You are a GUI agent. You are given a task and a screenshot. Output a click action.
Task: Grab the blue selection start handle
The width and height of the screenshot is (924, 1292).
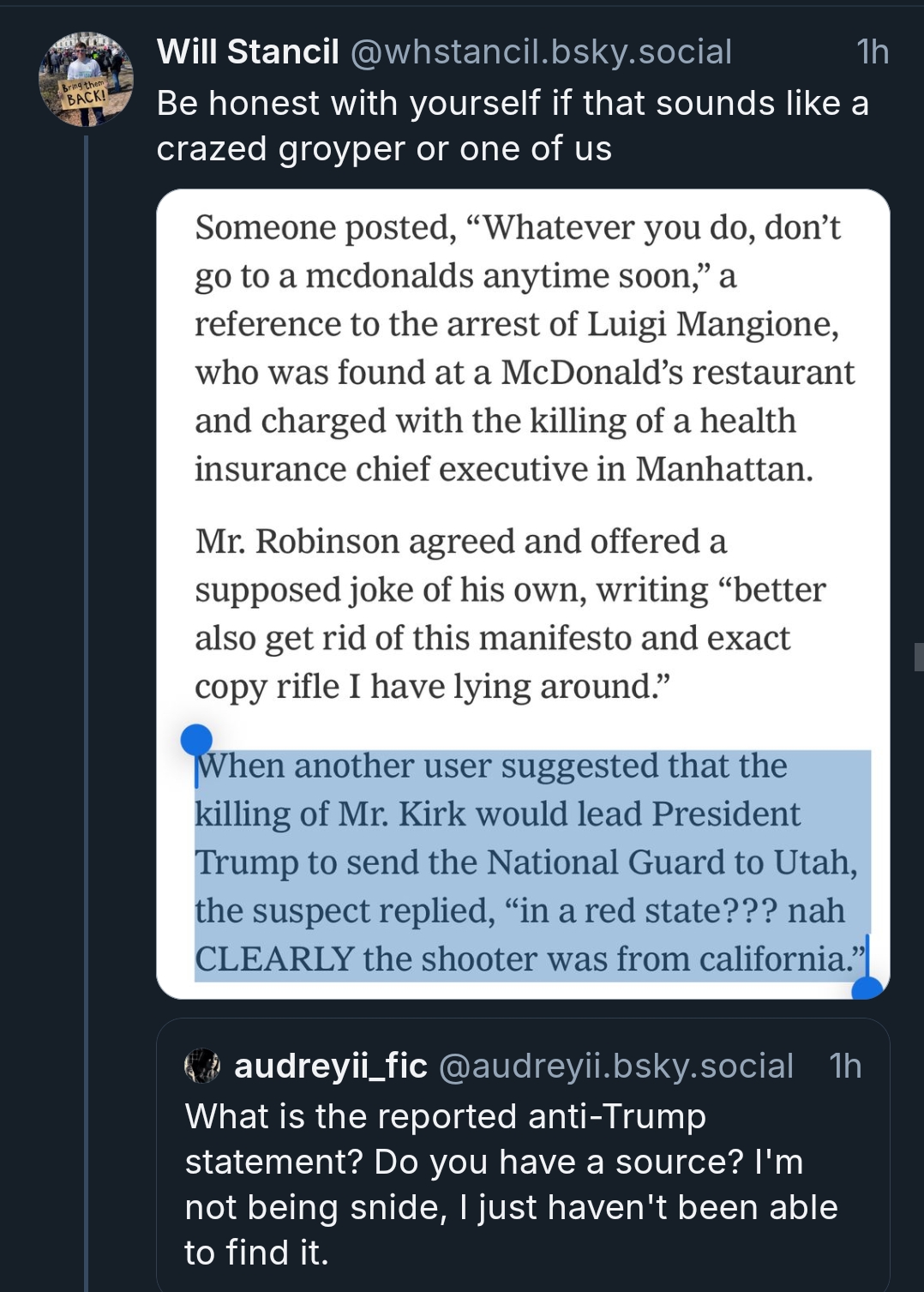tap(196, 741)
